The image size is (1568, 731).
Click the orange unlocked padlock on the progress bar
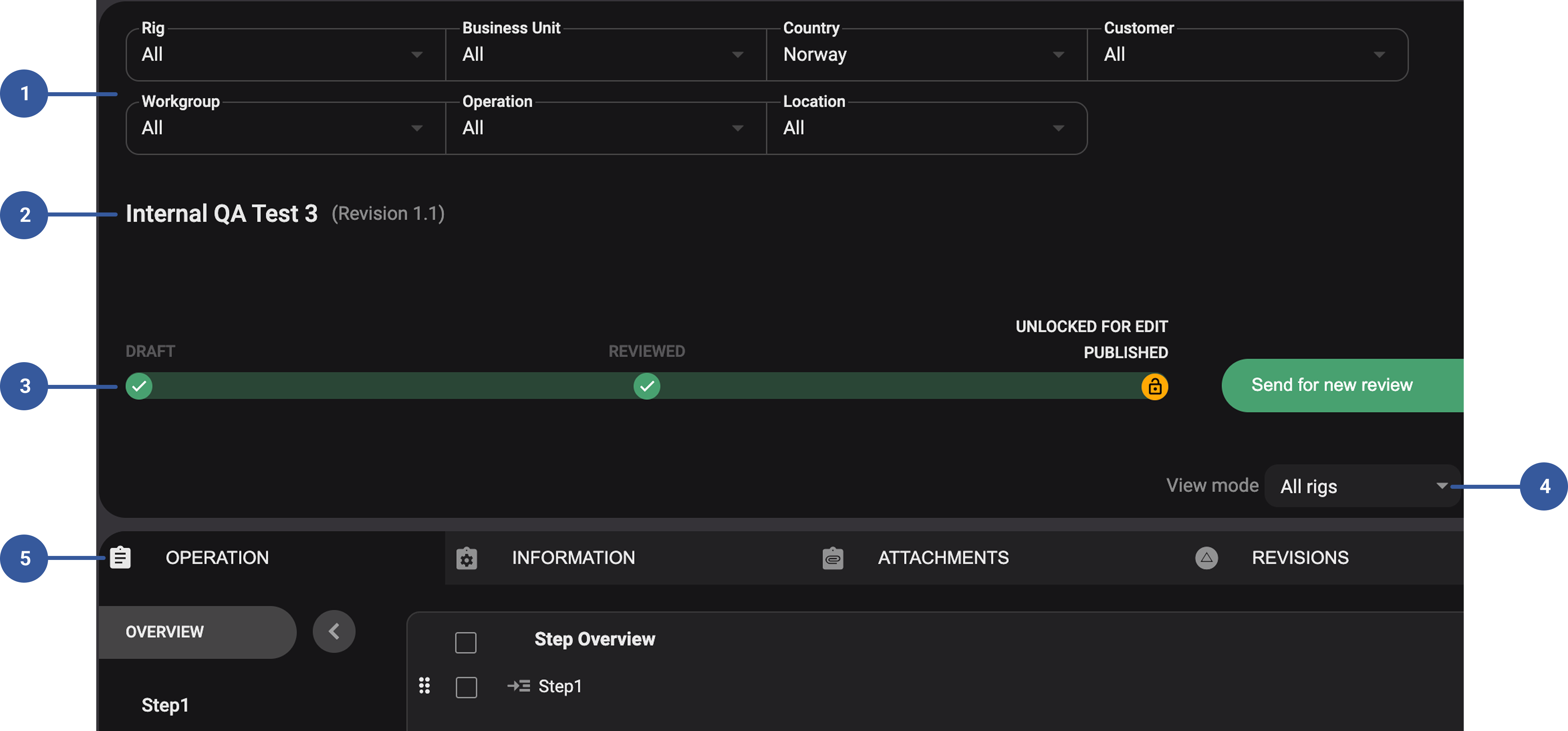tap(1154, 386)
